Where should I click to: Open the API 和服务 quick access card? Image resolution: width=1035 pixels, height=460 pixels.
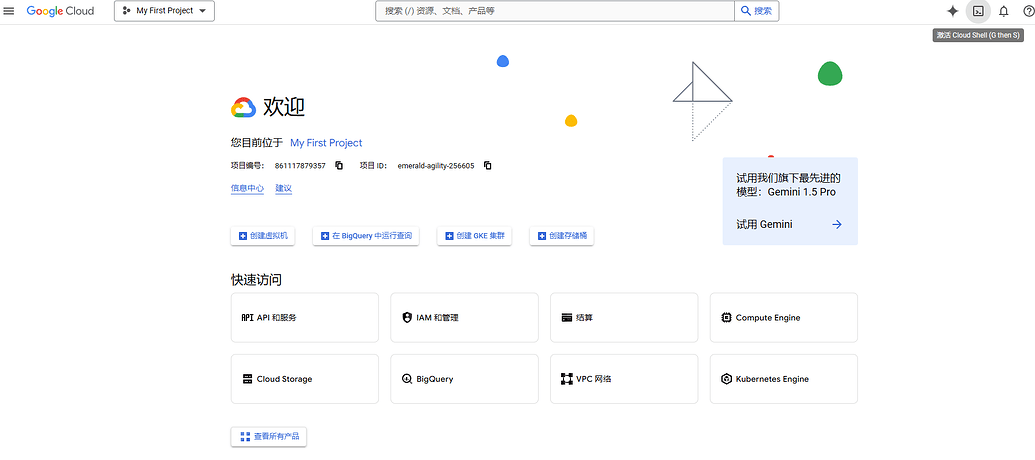pos(305,317)
